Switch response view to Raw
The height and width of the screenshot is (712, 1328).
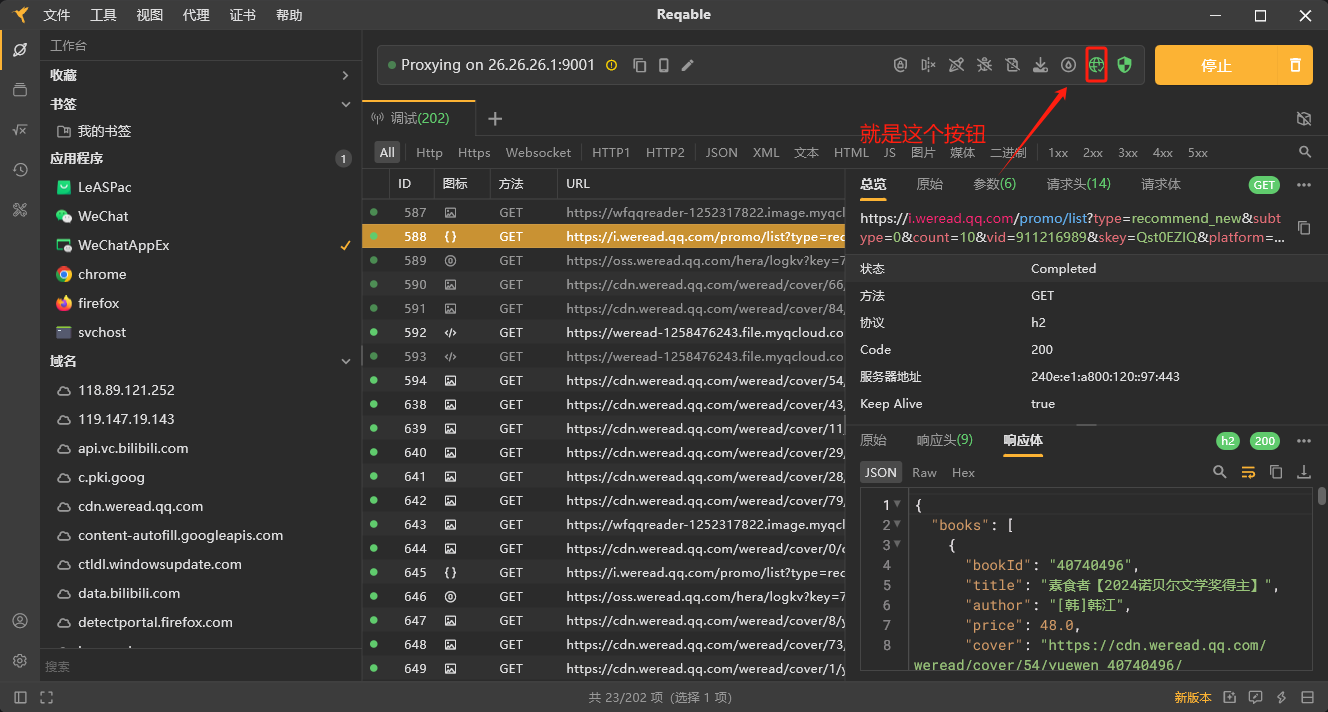(925, 472)
